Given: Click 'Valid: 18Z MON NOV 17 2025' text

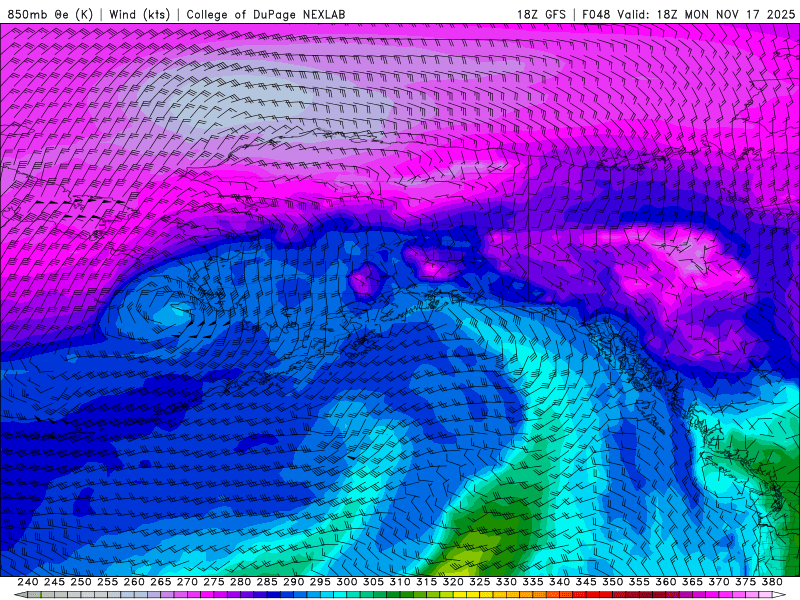Looking at the screenshot, I should coord(706,14).
